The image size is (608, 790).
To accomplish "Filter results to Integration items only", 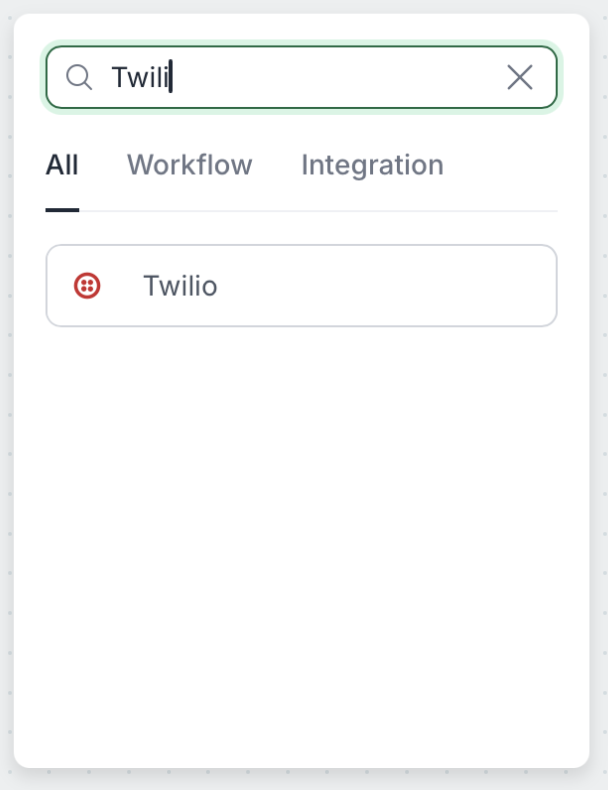I will (372, 165).
